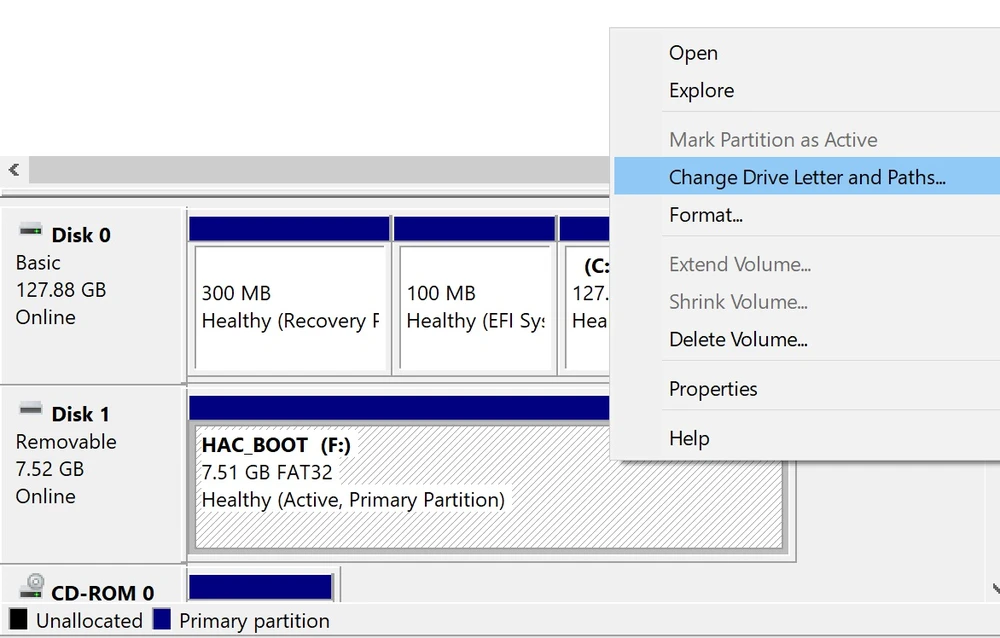
Task: Open Change Drive Letter and Paths
Action: pyautogui.click(x=806, y=178)
